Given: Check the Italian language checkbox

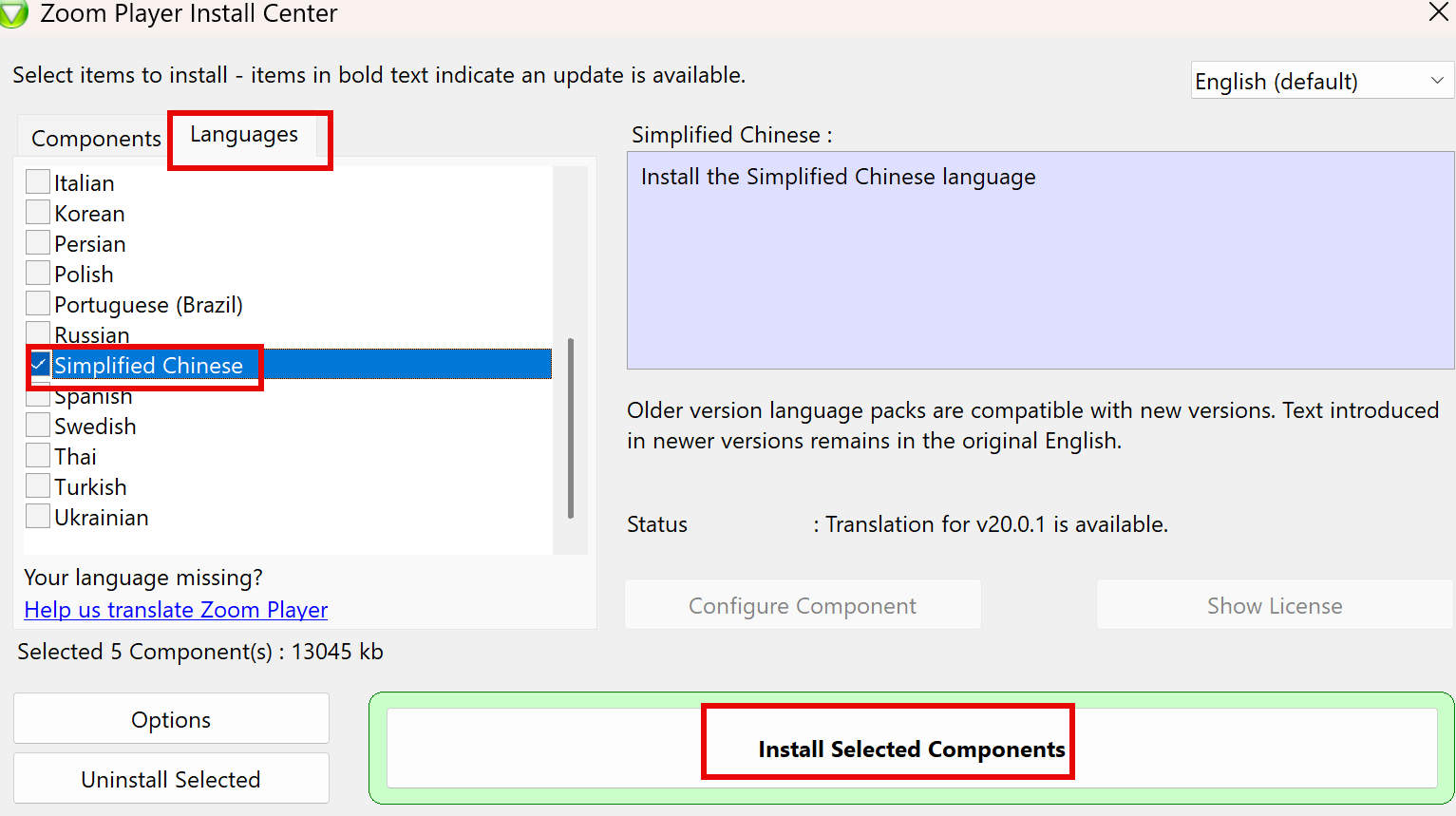Looking at the screenshot, I should pyautogui.click(x=38, y=182).
